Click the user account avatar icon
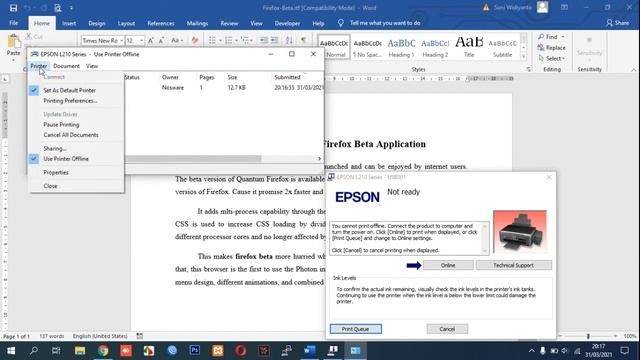 pos(542,7)
